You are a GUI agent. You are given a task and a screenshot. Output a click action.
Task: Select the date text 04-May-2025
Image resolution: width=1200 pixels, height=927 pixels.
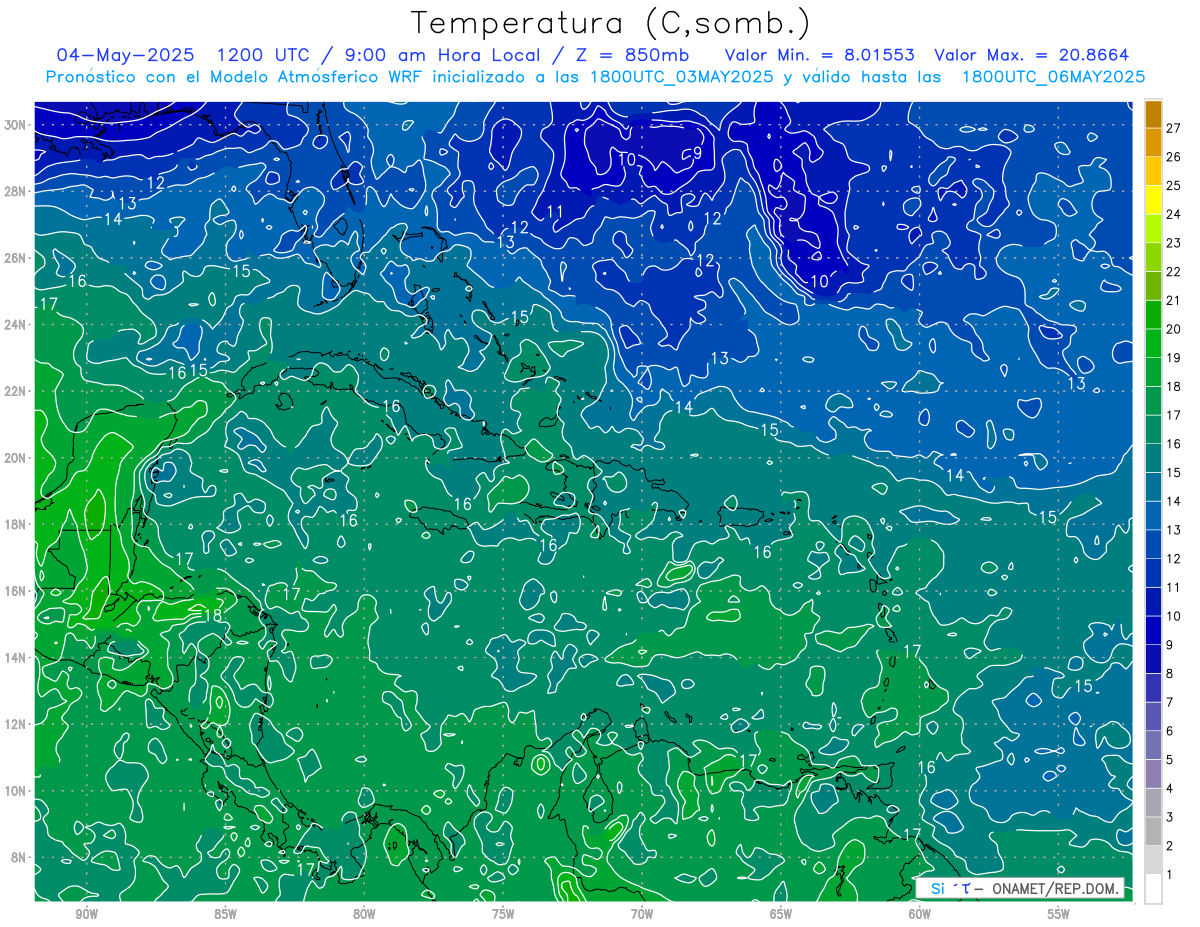click(x=126, y=55)
